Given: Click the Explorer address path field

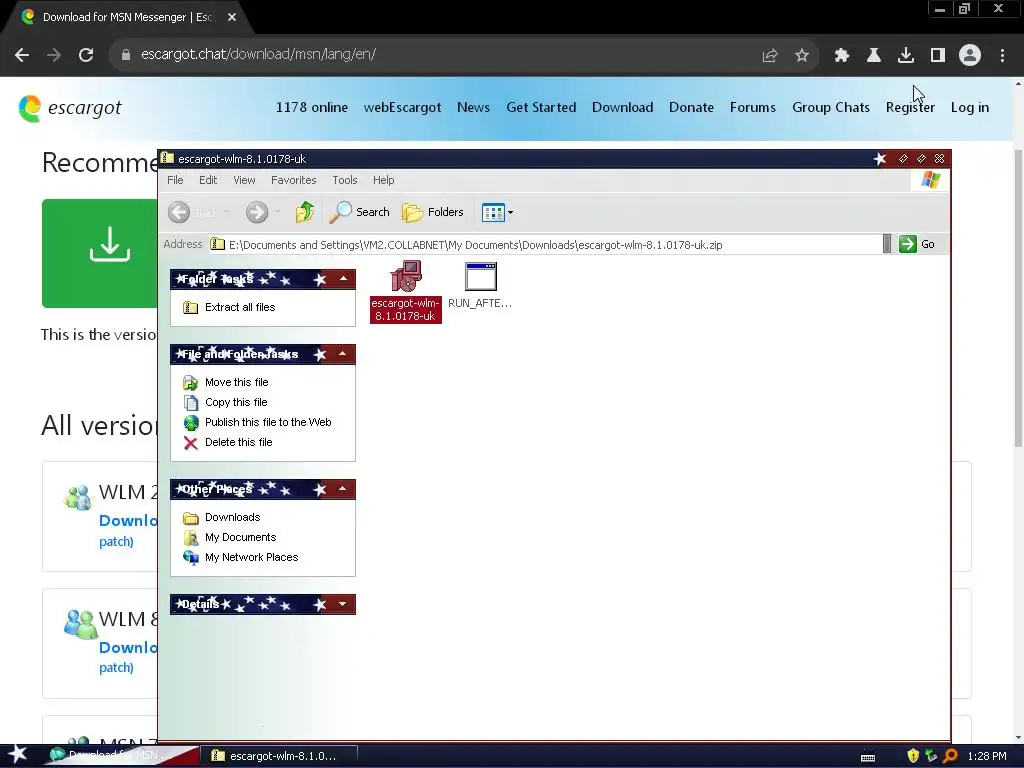Looking at the screenshot, I should 545,245.
